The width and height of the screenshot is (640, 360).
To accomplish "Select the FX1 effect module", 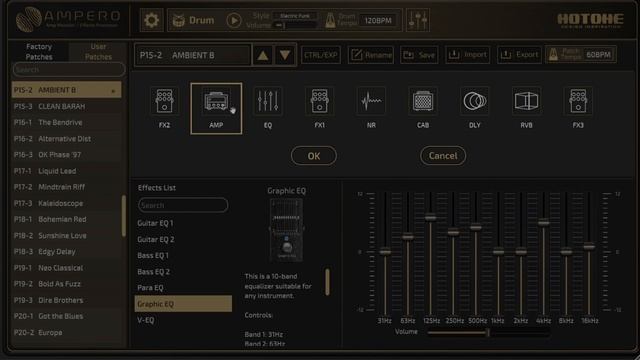I will pos(320,108).
